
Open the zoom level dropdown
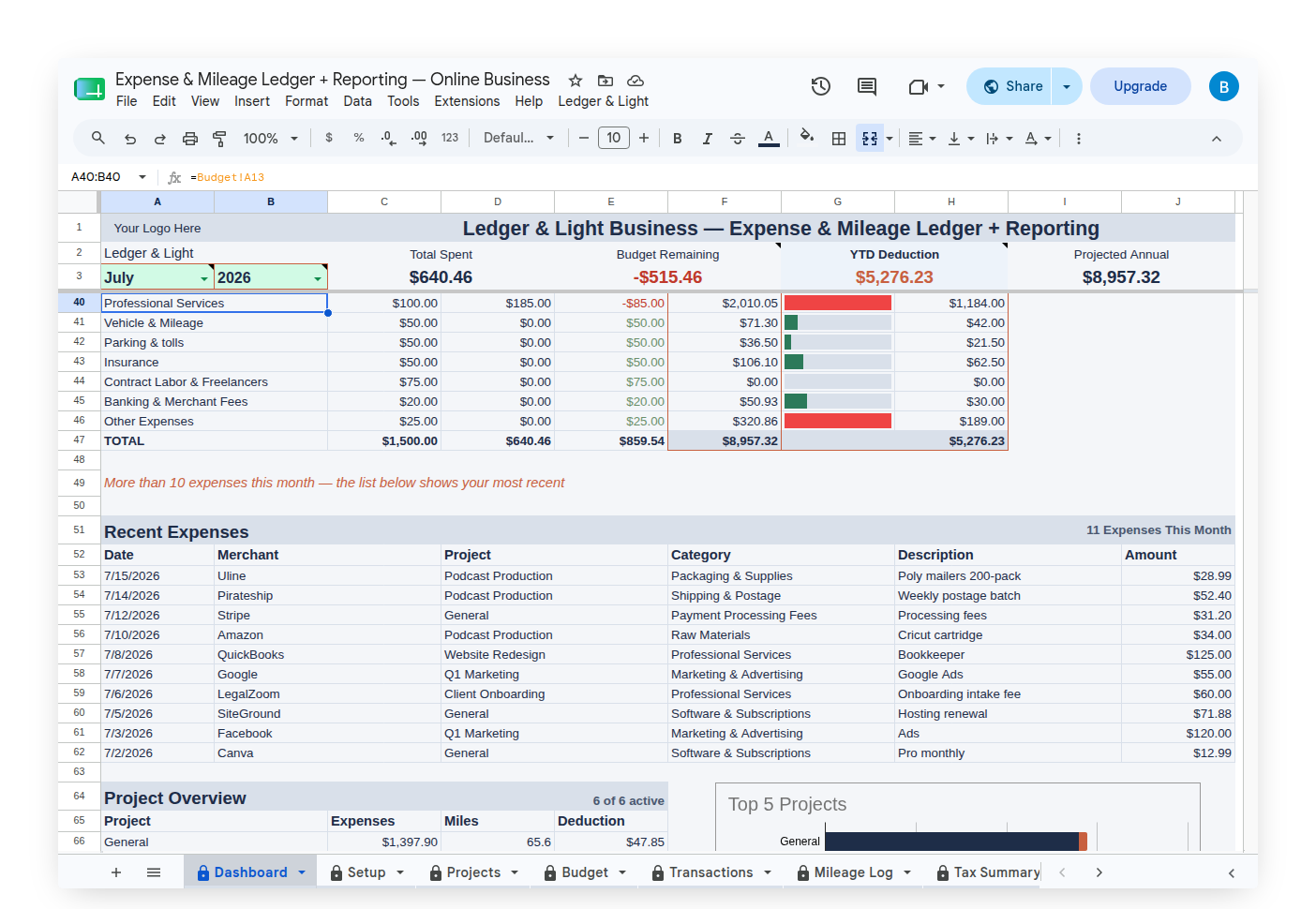[271, 139]
